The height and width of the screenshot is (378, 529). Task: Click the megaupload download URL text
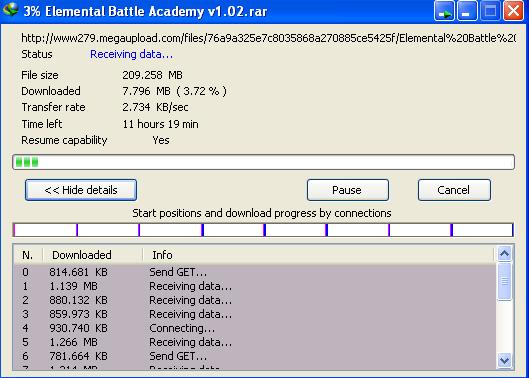268,38
